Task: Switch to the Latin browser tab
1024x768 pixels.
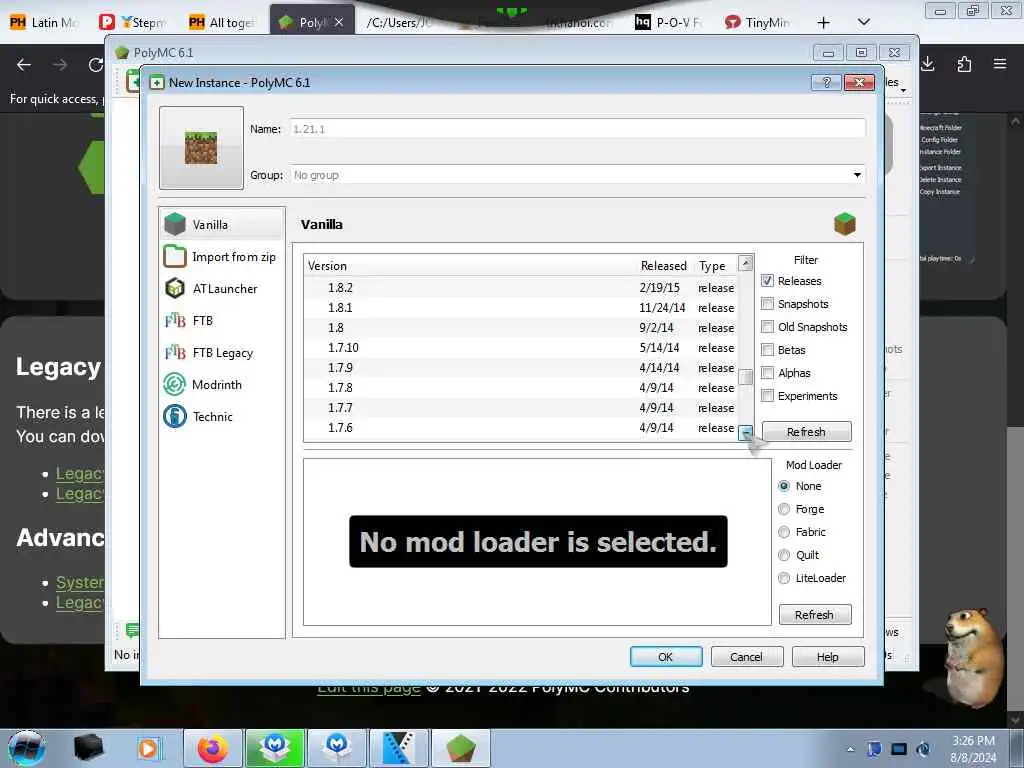Action: pyautogui.click(x=44, y=22)
